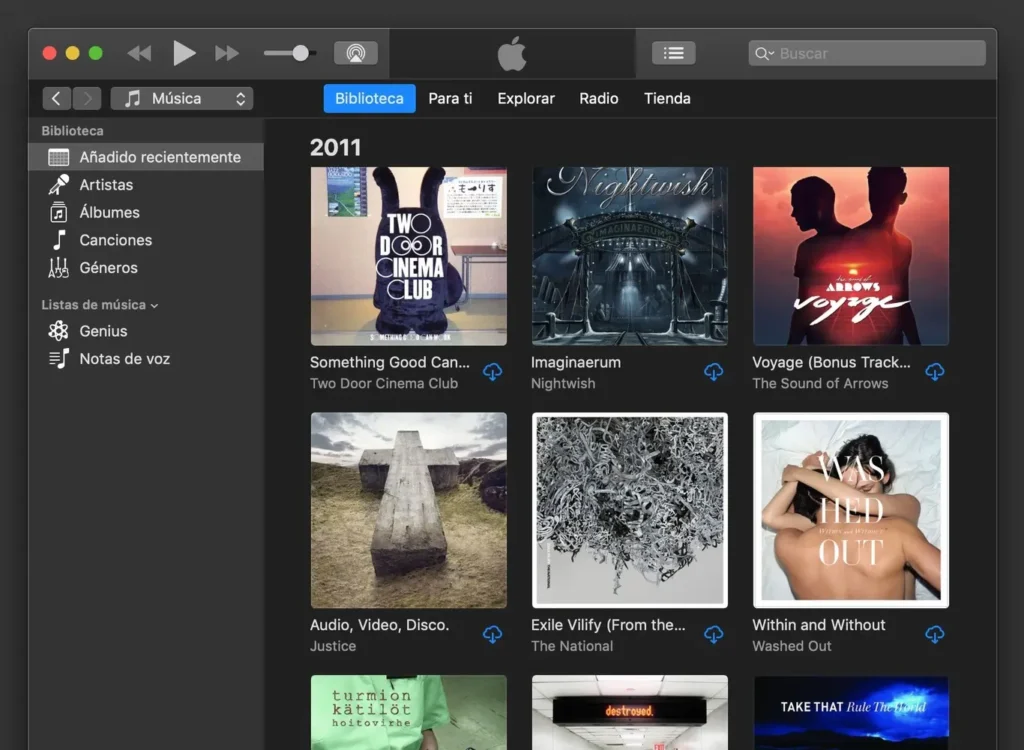
Task: Skip to the next track
Action: 228,53
